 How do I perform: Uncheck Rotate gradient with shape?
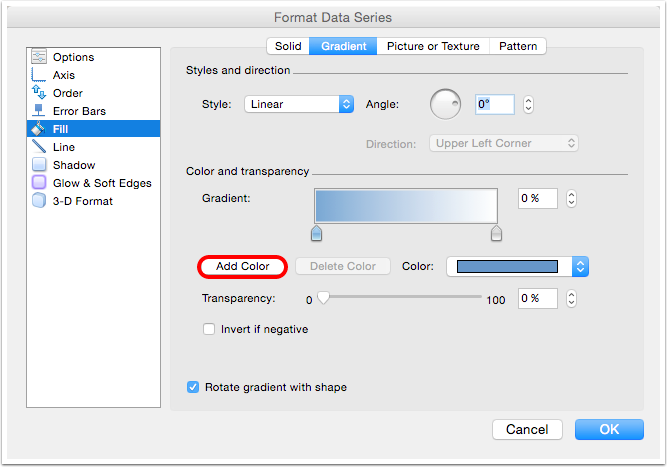(193, 387)
